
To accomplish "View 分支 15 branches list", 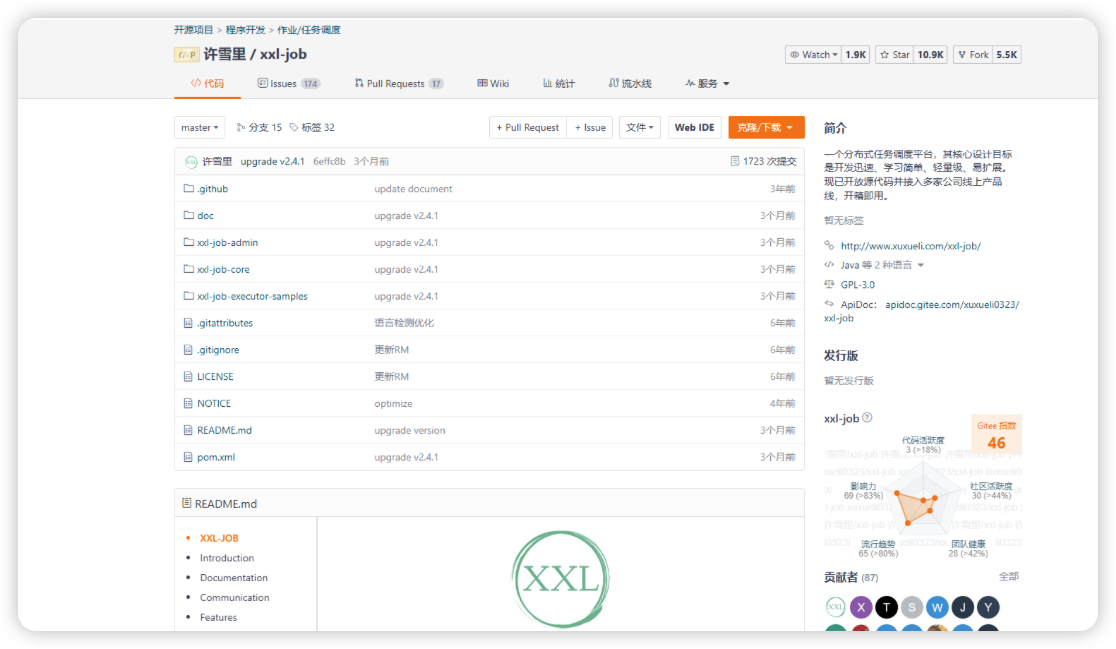I will click(x=259, y=127).
